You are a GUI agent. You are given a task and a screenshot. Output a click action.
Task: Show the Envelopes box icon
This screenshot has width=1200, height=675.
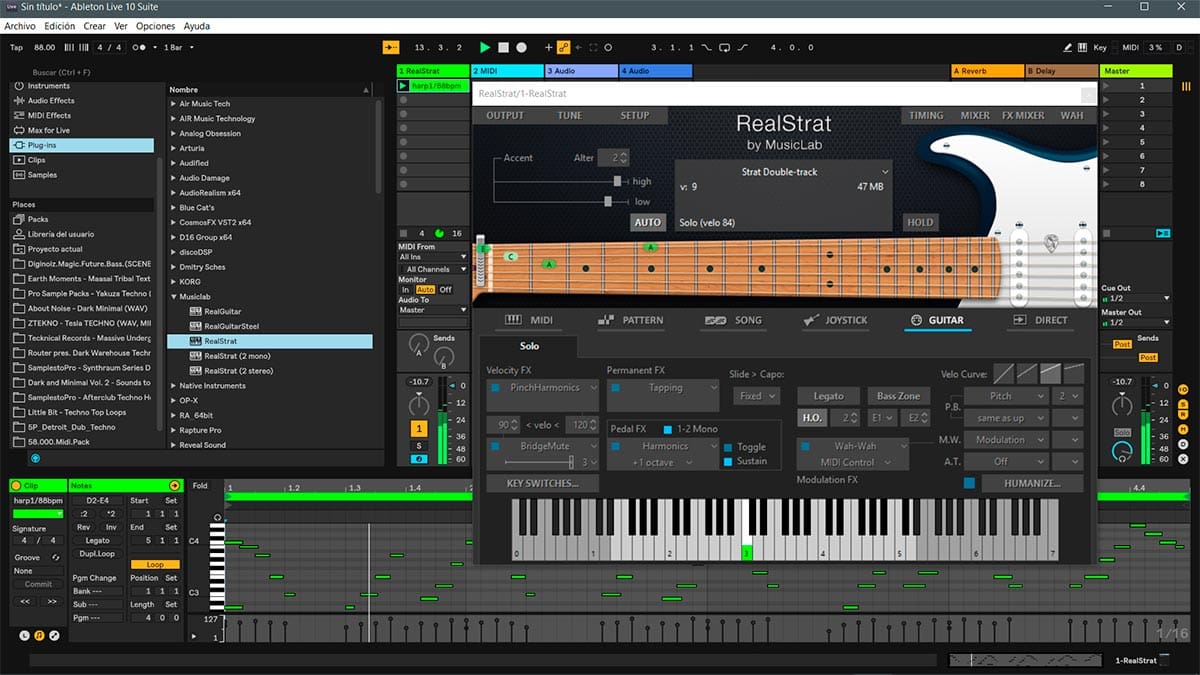(55, 635)
